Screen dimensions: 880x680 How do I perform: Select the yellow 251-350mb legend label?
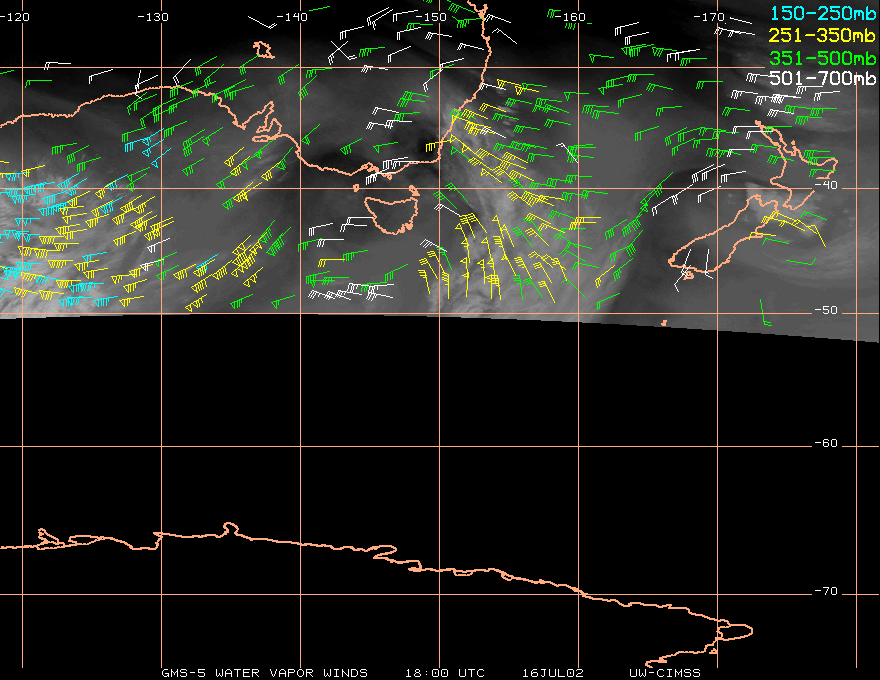(x=823, y=34)
